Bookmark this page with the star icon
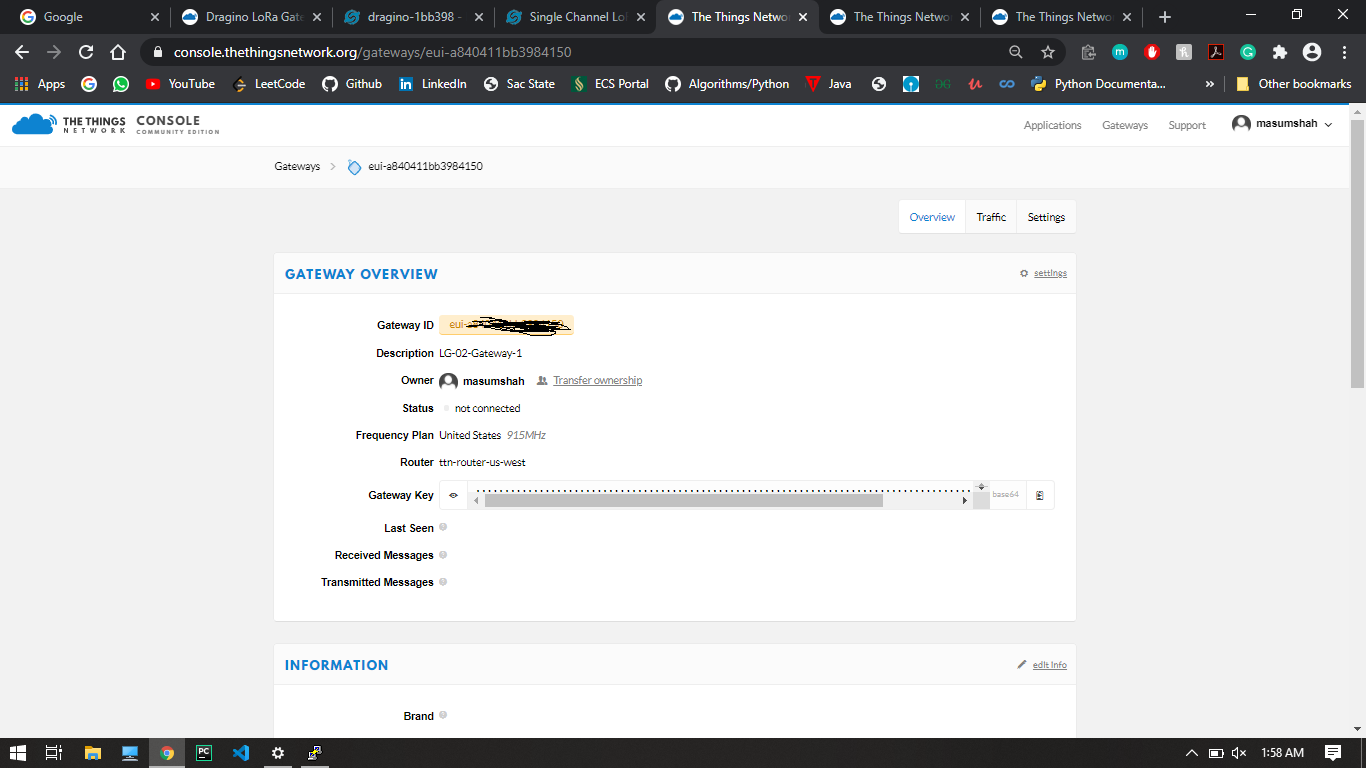 tap(1048, 52)
